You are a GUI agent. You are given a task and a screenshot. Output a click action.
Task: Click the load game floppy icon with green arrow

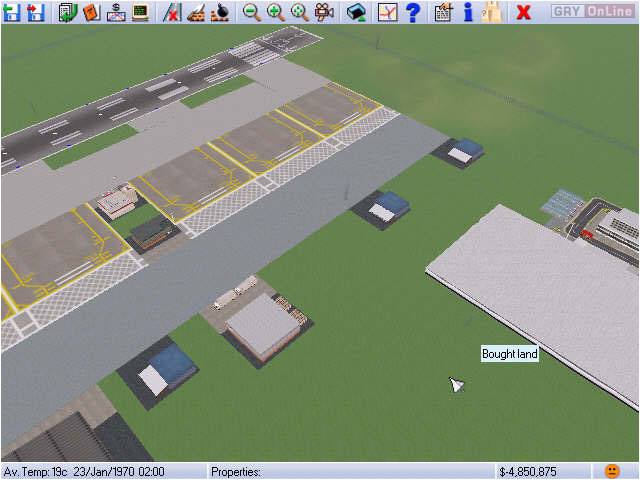pyautogui.click(x=11, y=12)
